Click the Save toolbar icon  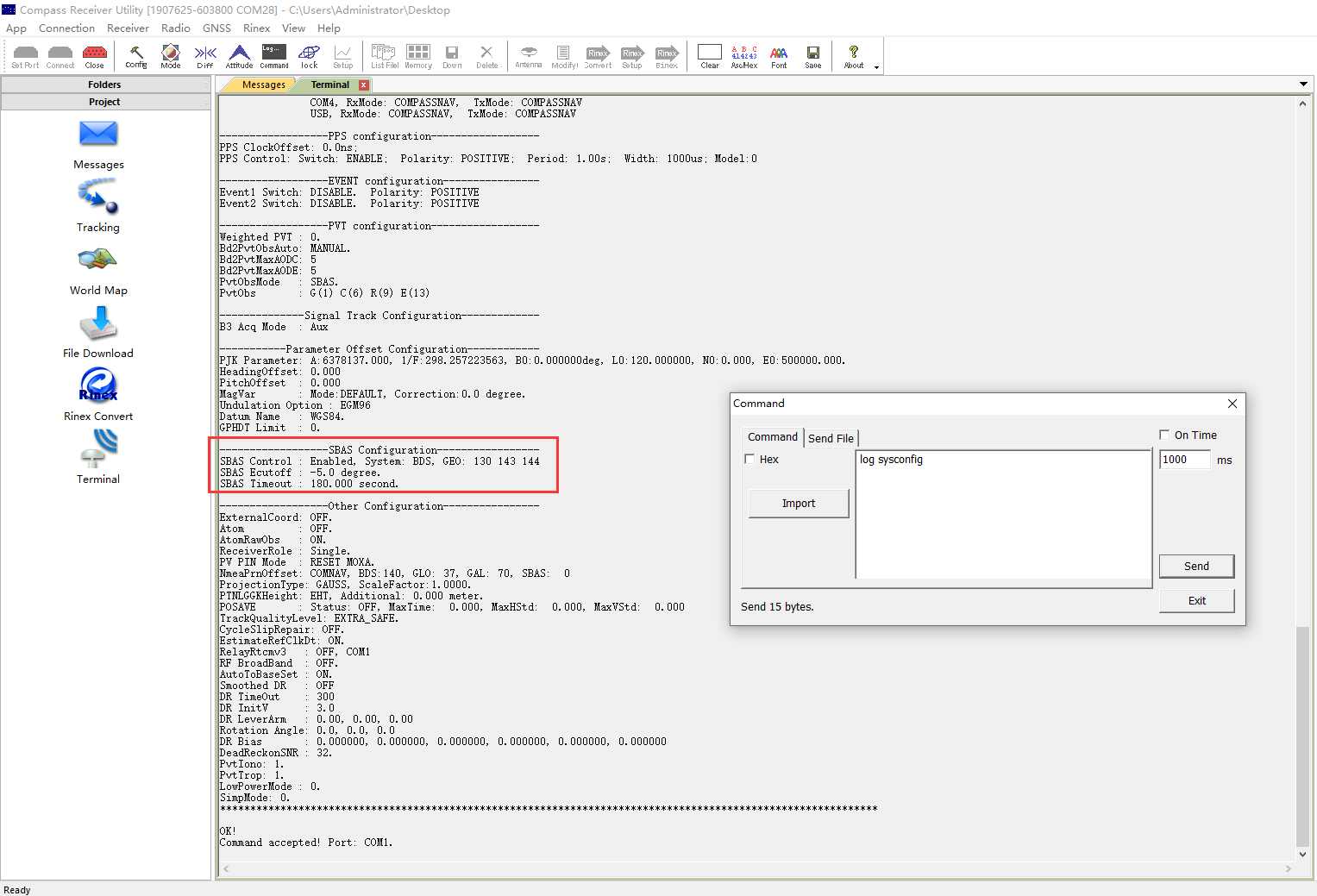(x=813, y=57)
